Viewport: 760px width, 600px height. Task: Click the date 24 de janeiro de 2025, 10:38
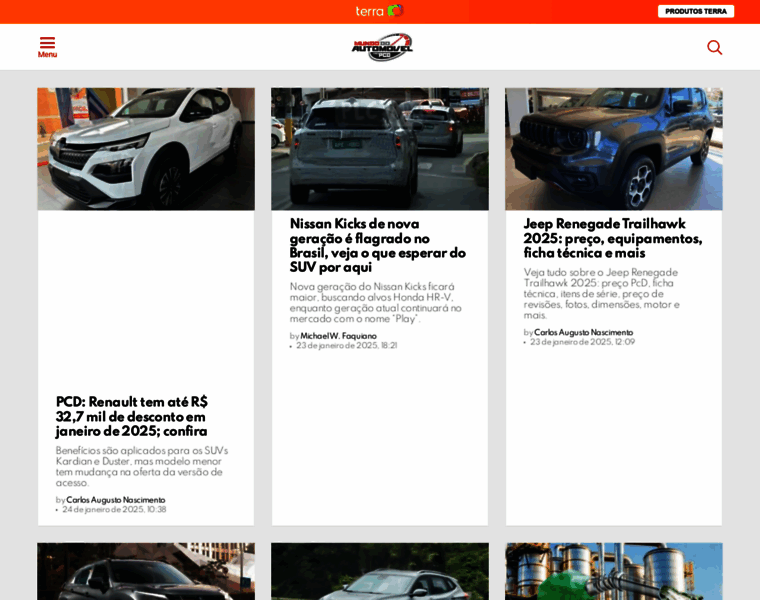click(114, 509)
